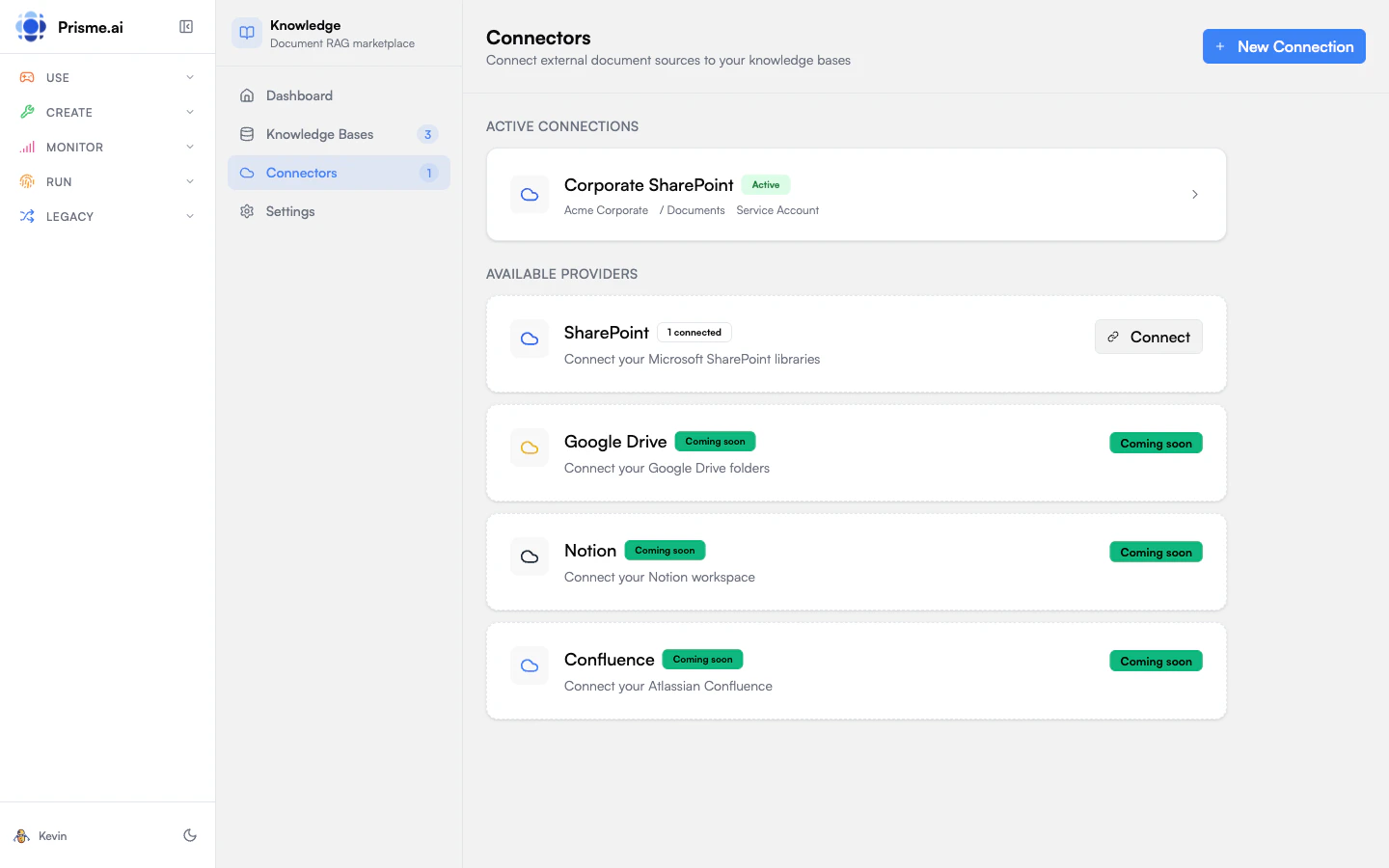The image size is (1389, 868).
Task: Click the Corporate SharePoint cloud icon
Action: coord(530,195)
